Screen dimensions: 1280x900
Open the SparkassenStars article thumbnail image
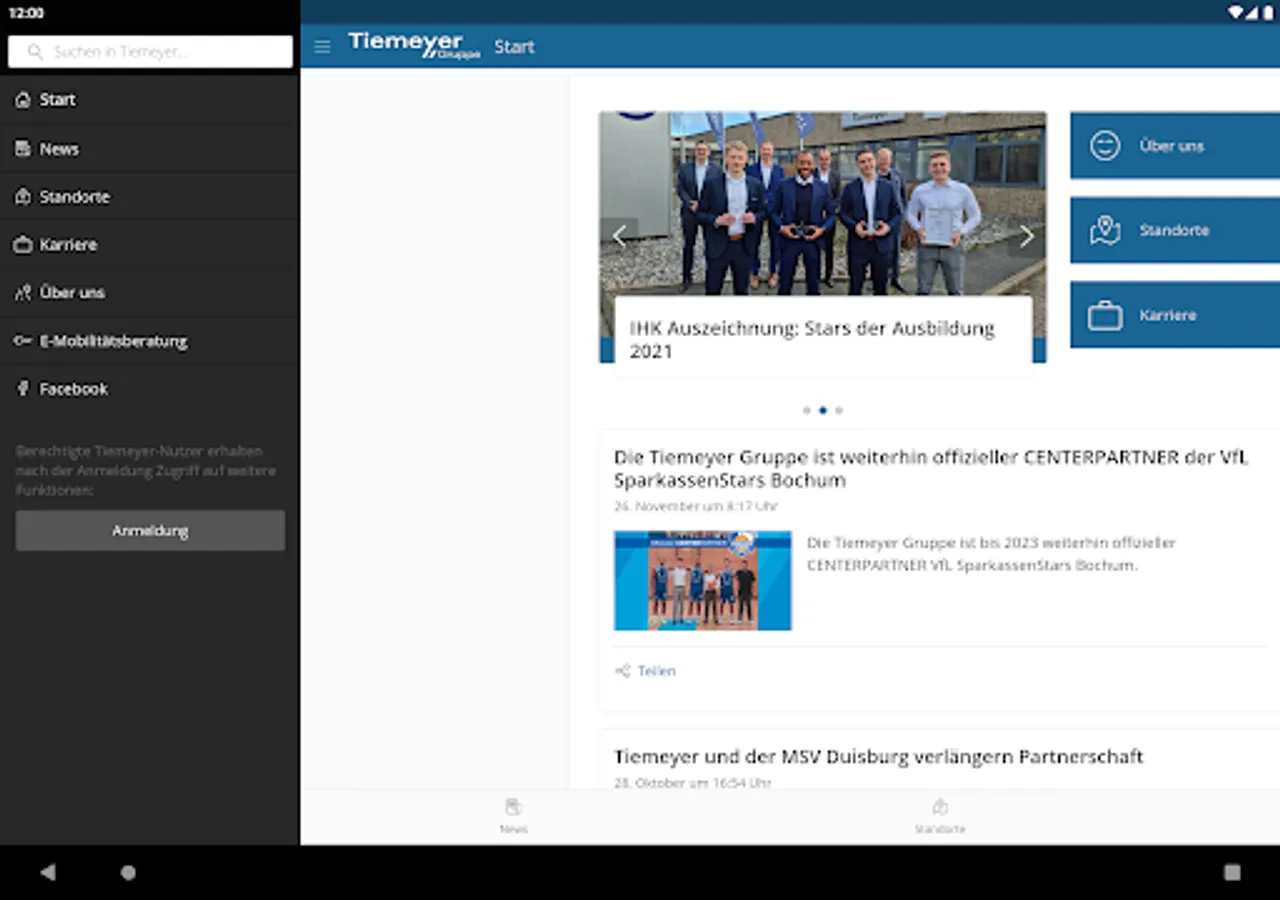tap(703, 580)
